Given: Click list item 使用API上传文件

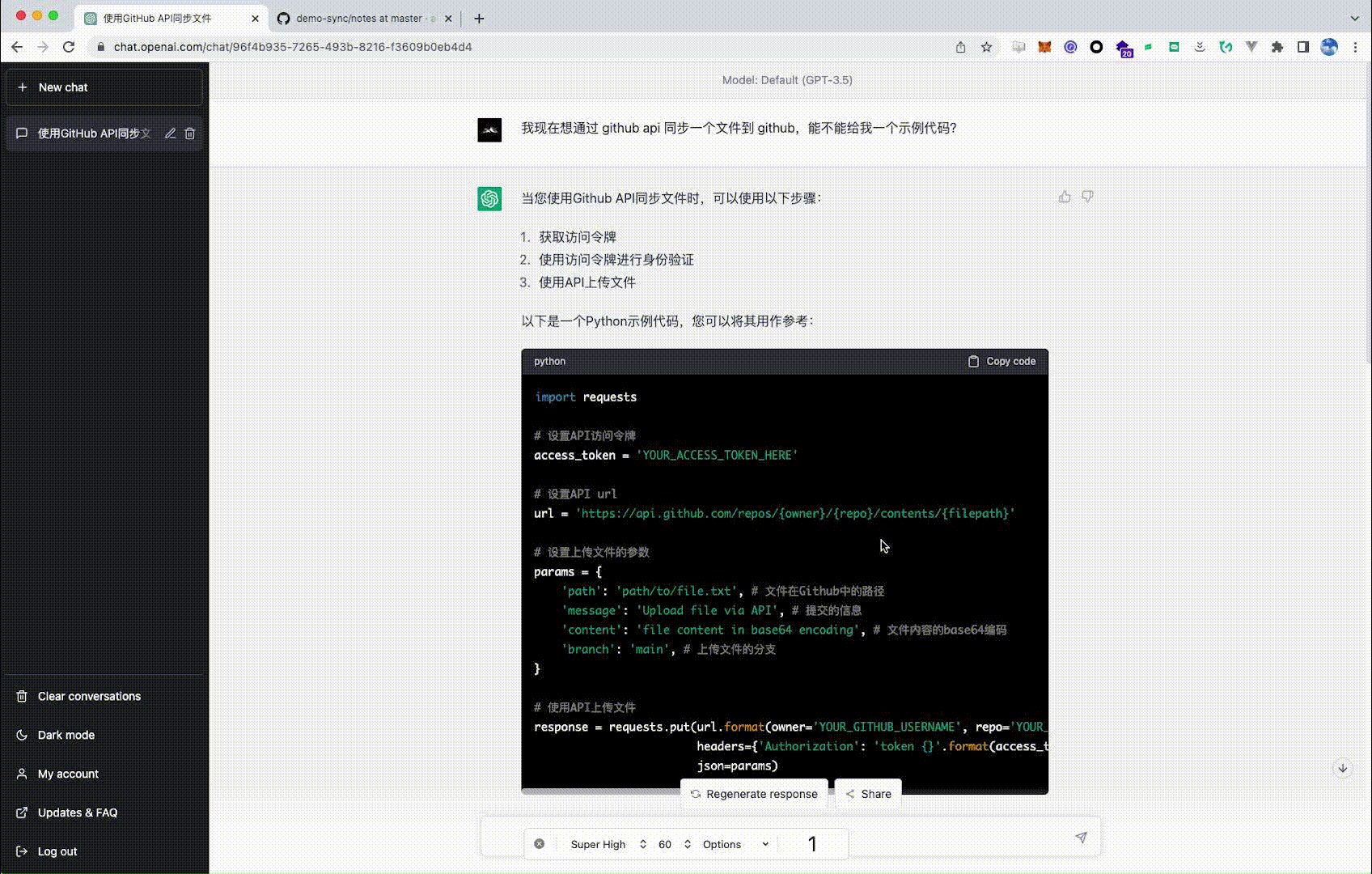Looking at the screenshot, I should click(587, 282).
